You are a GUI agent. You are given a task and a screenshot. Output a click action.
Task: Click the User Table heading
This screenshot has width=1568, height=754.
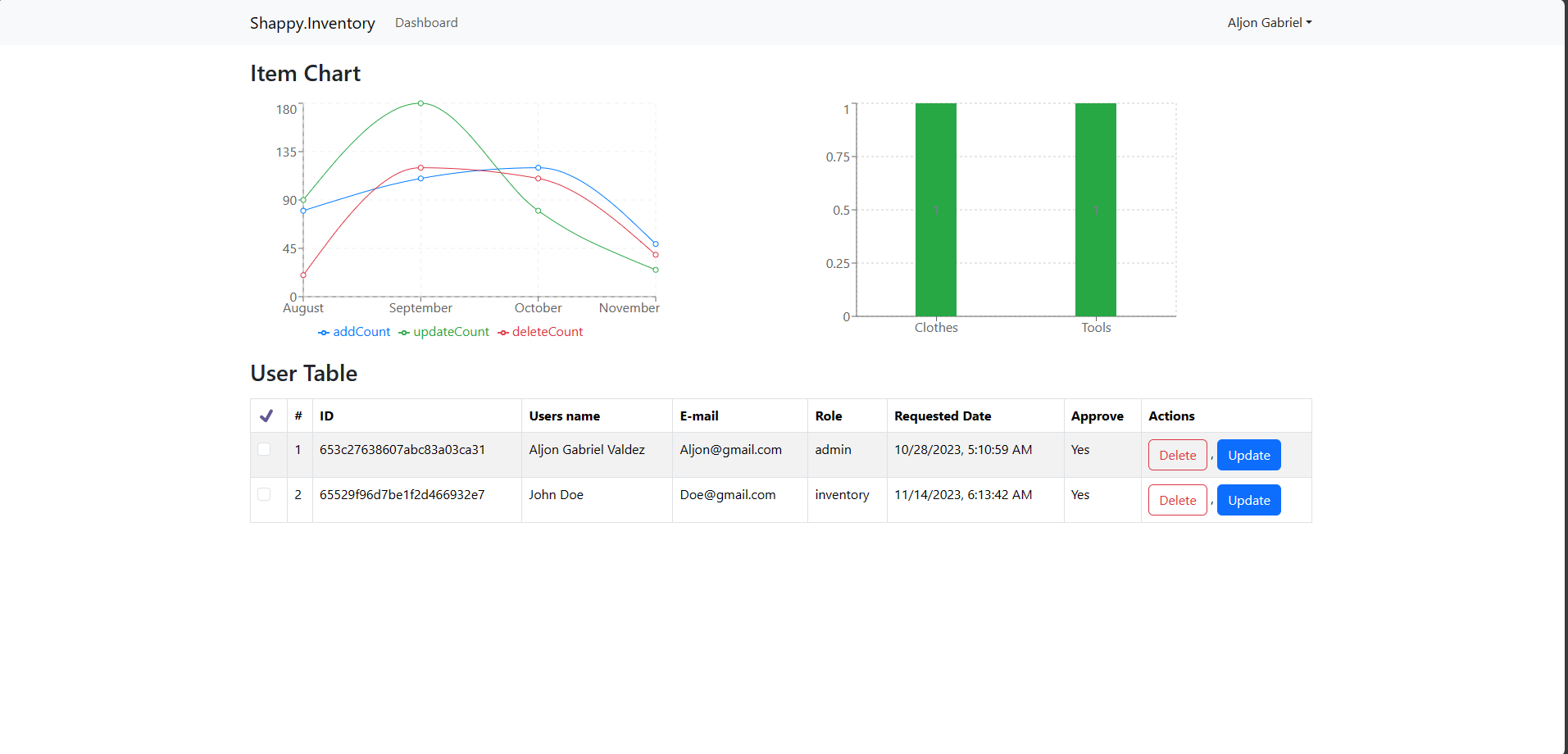[303, 373]
